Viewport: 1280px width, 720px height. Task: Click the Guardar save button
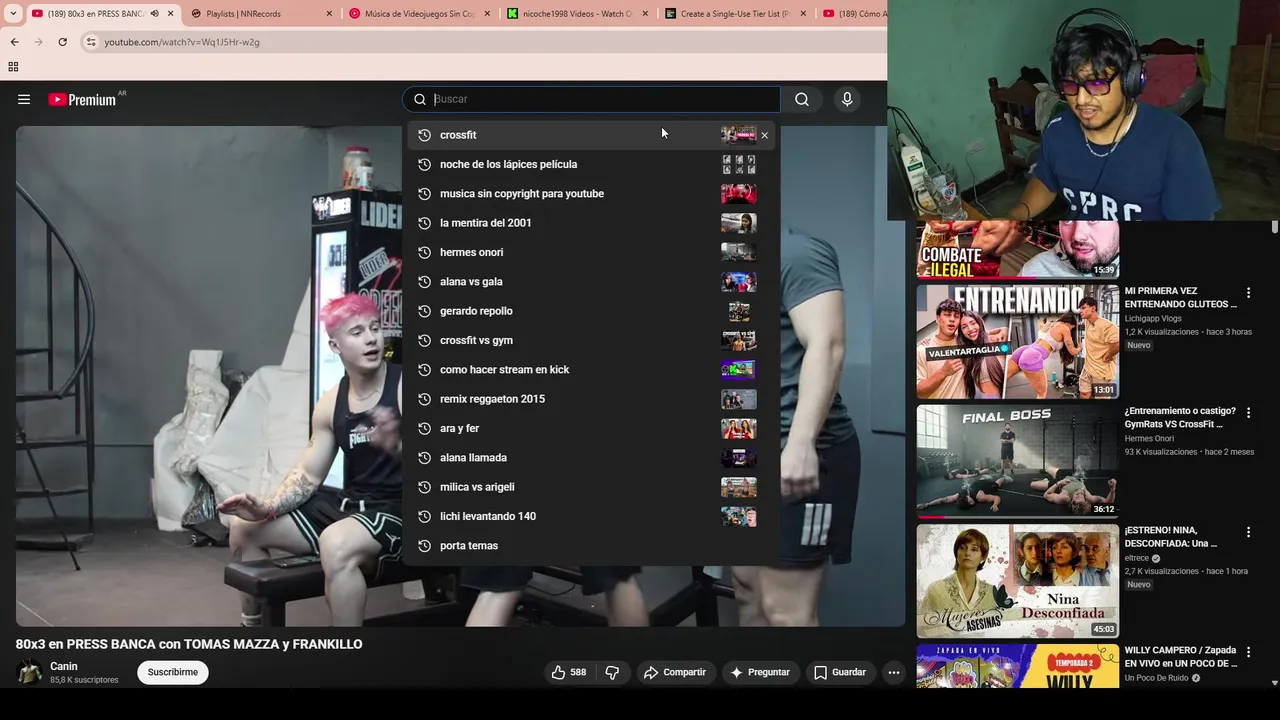(x=840, y=672)
